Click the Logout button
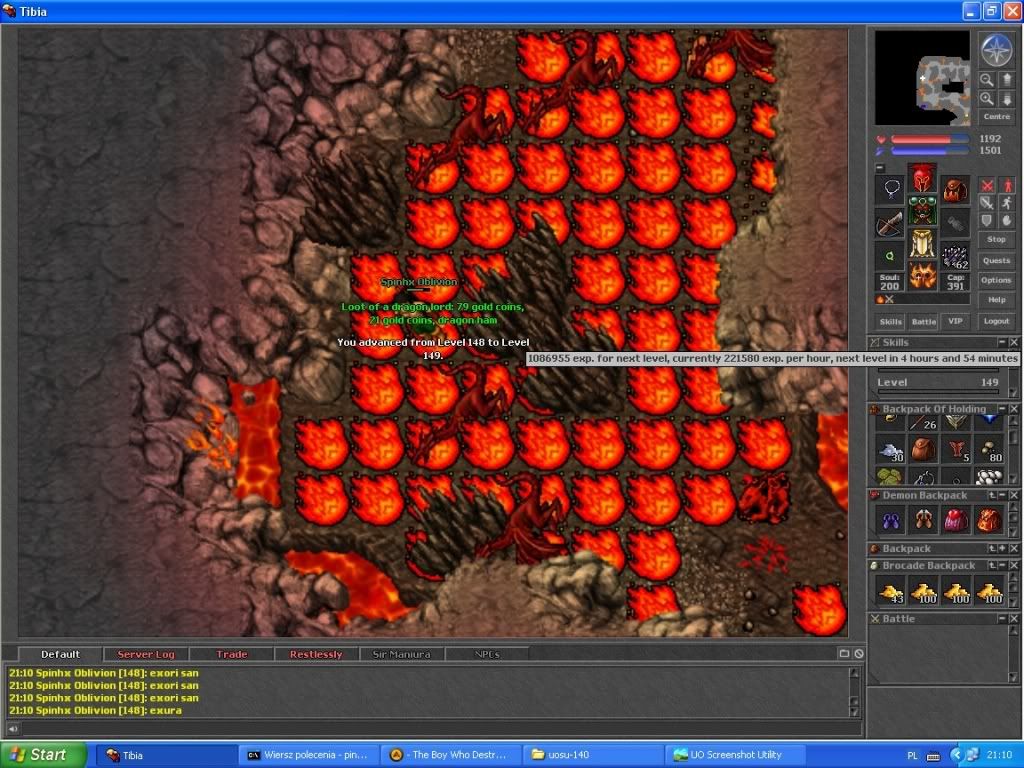1024x768 pixels. [997, 321]
